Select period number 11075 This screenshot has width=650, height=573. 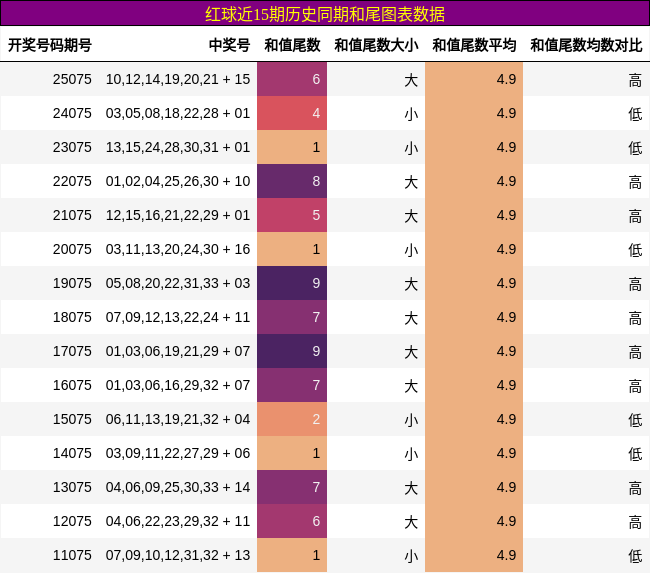click(x=72, y=555)
